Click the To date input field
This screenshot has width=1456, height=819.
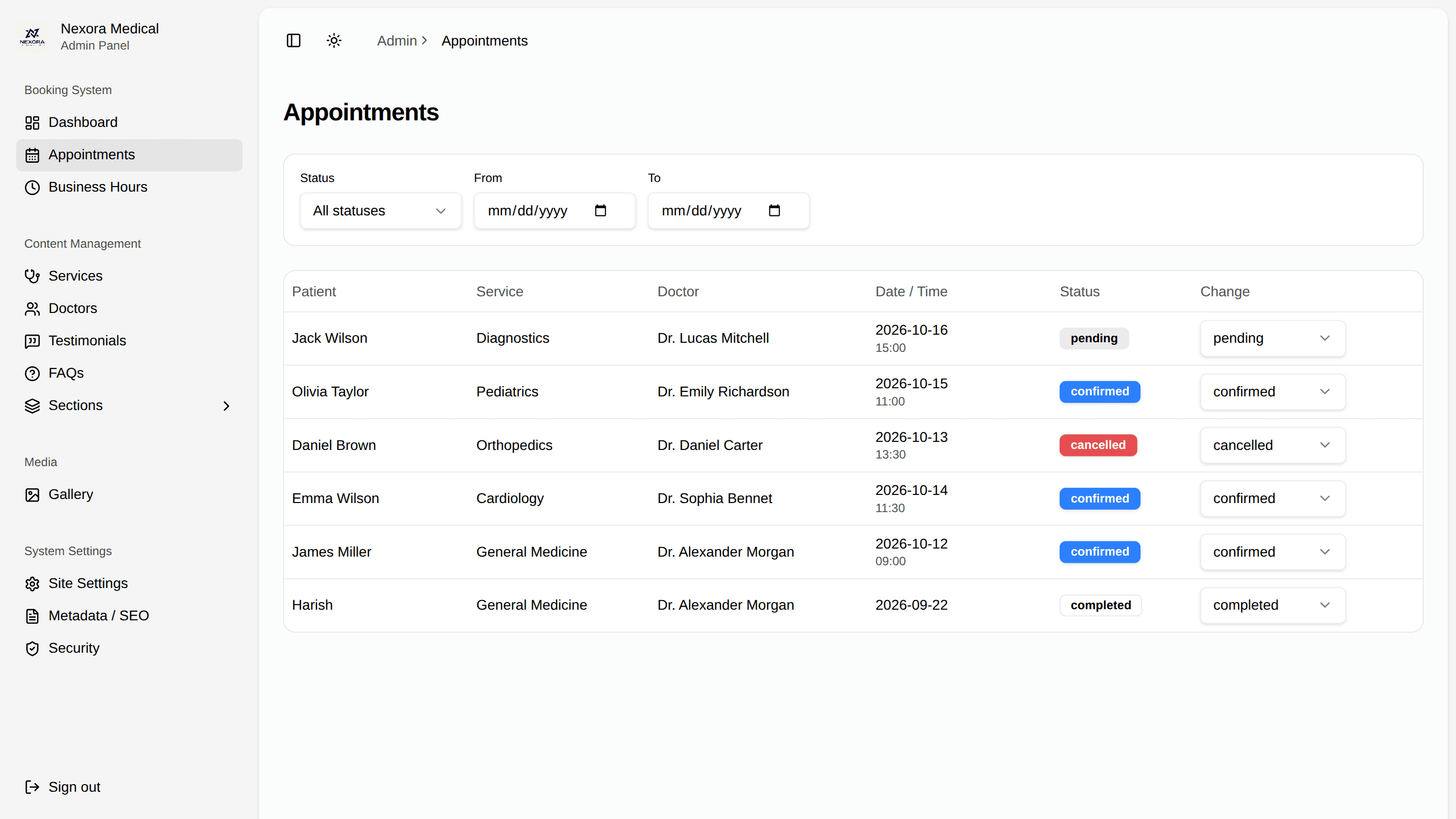coord(729,211)
